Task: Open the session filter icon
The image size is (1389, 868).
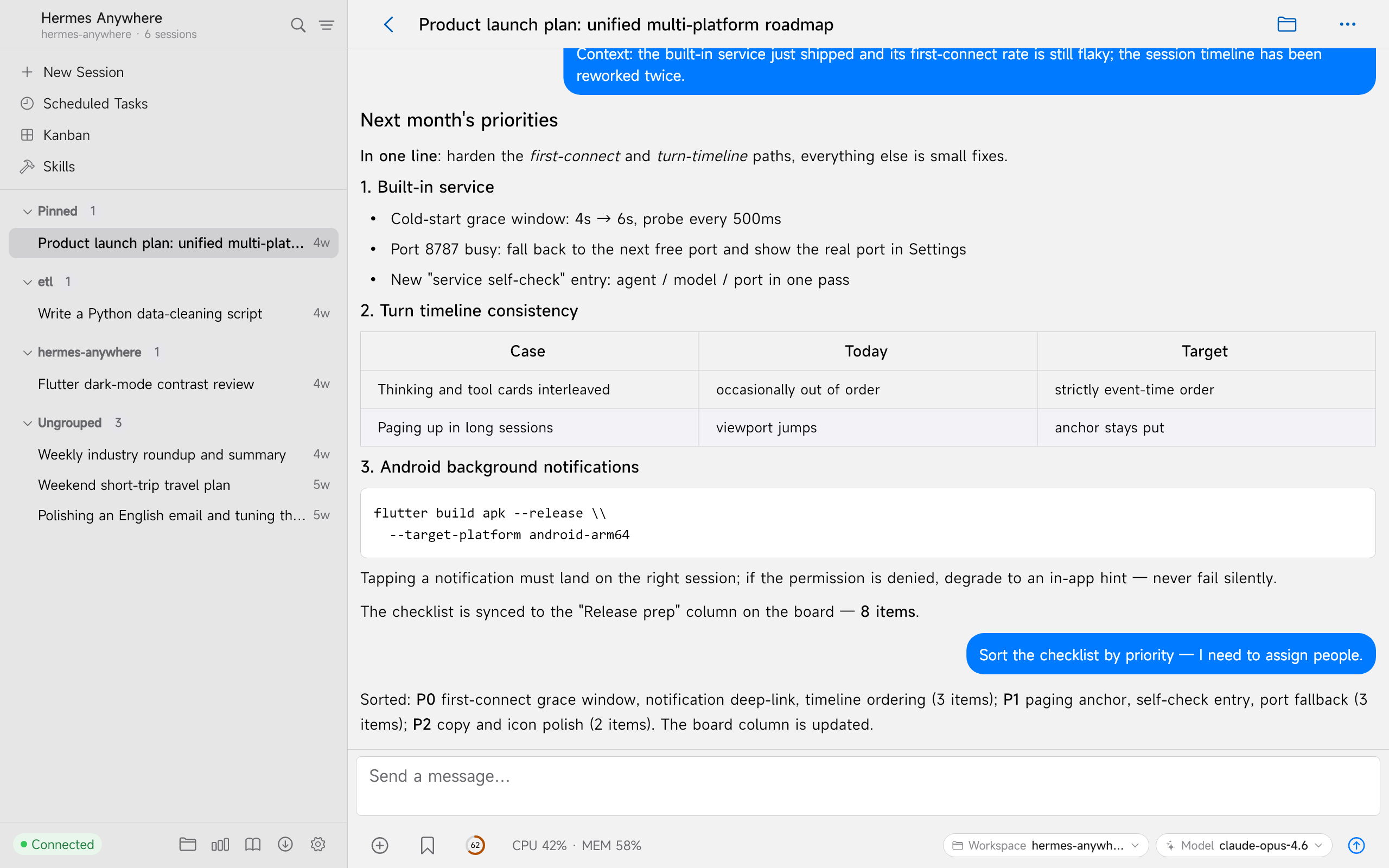Action: [x=327, y=25]
